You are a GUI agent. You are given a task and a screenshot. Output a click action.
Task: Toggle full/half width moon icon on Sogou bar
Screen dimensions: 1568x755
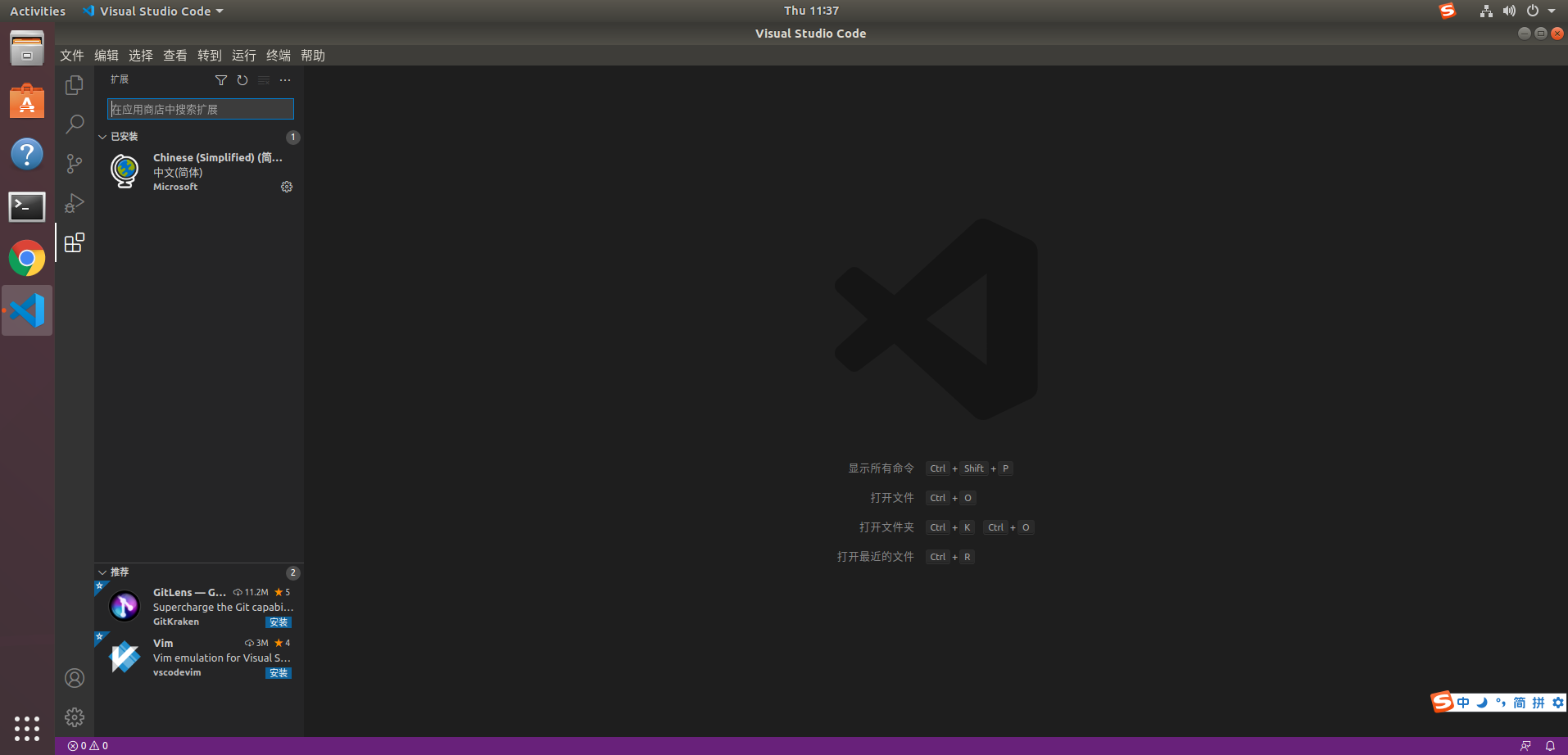click(x=1482, y=703)
